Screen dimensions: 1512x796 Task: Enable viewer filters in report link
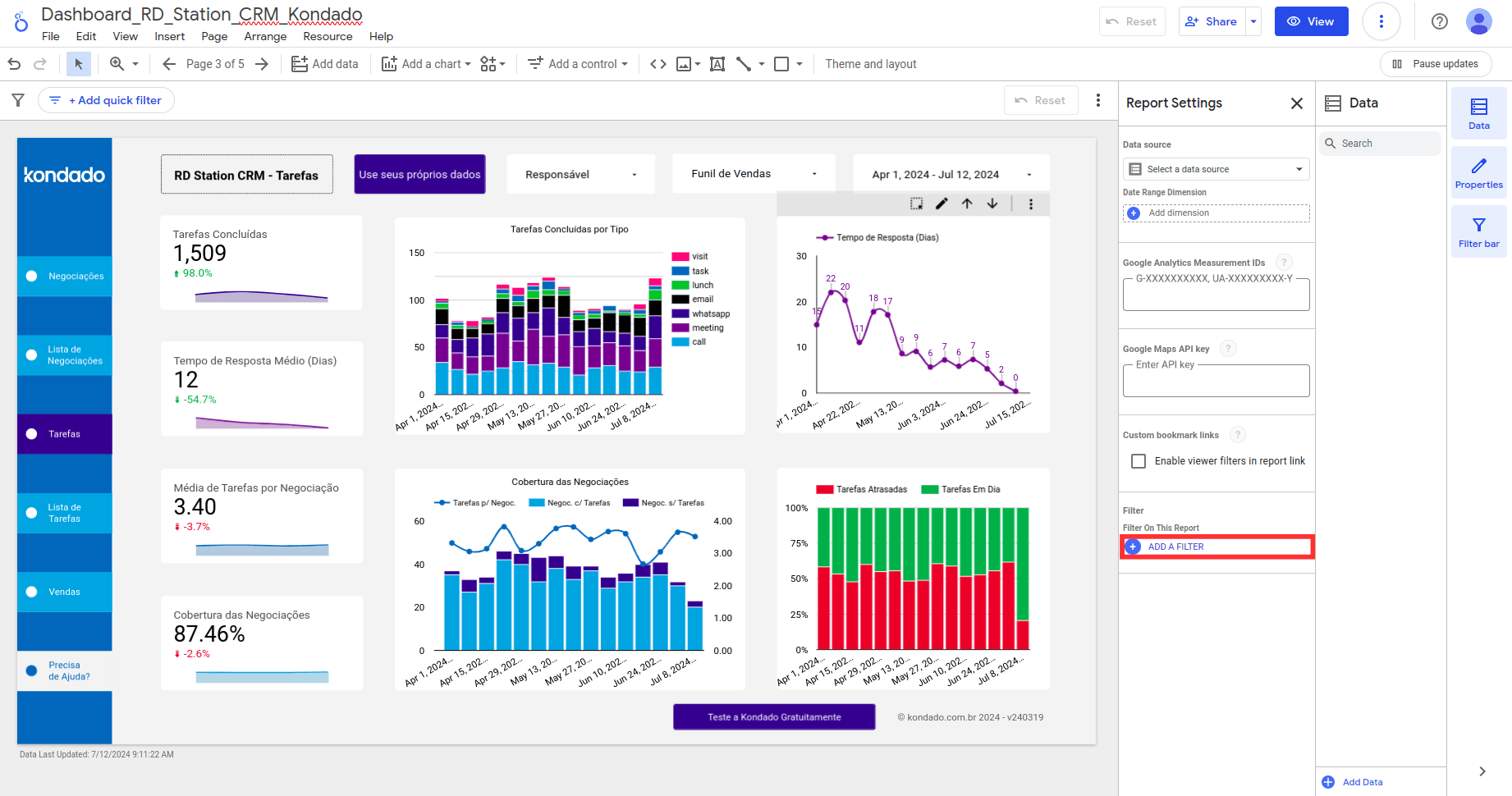1139,461
